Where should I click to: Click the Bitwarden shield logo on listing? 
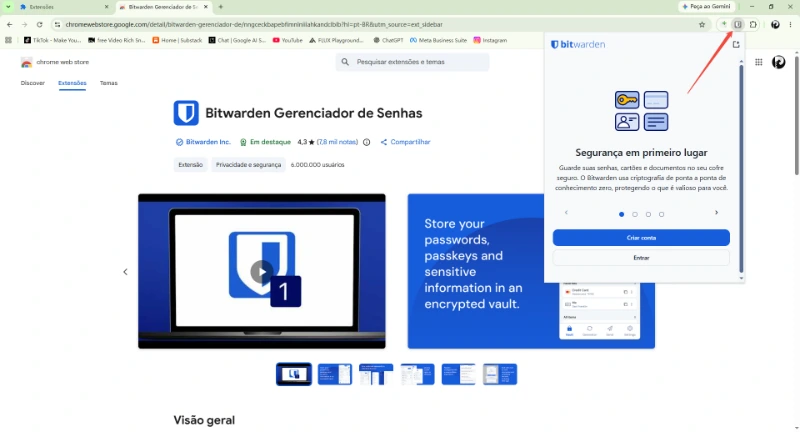click(186, 113)
